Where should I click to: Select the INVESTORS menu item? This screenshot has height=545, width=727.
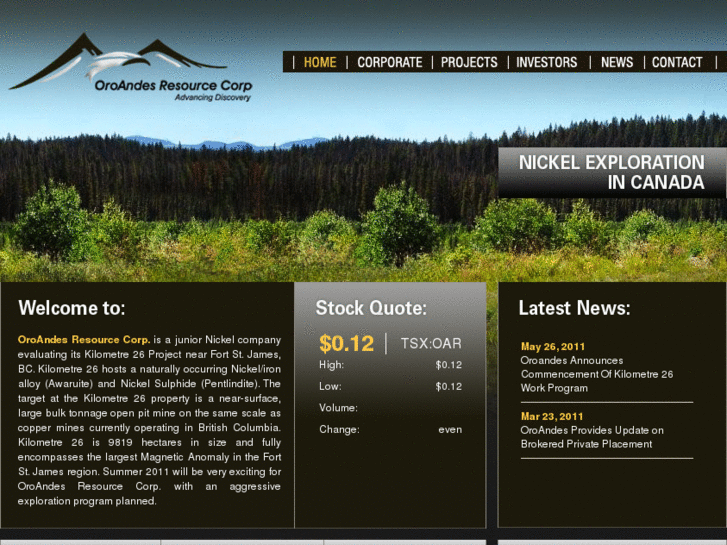(x=547, y=62)
